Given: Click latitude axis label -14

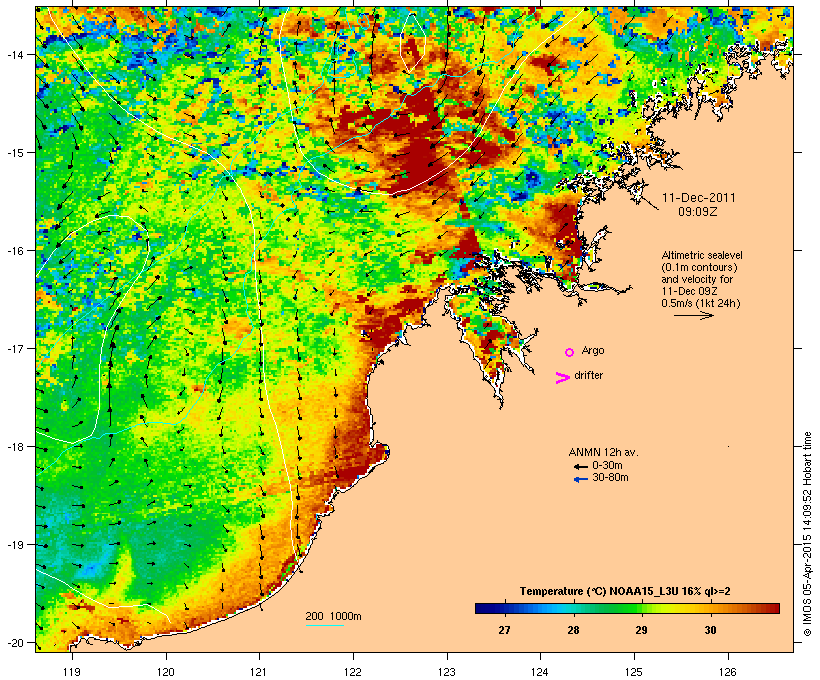Looking at the screenshot, I should point(15,54).
